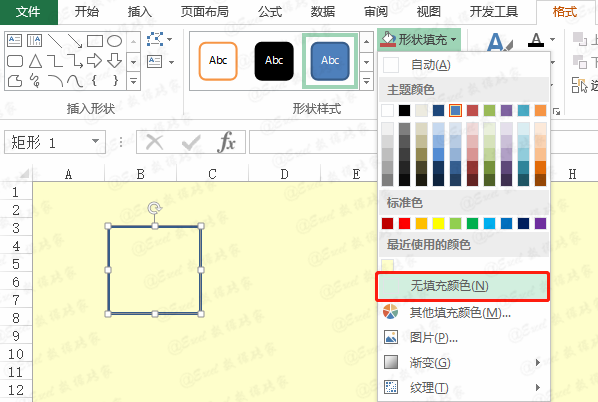Select the right block arrow shape
The image size is (598, 402).
click(x=95, y=61)
